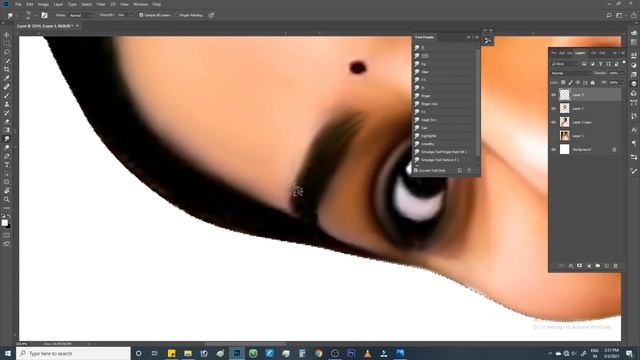Open the Image menu
This screenshot has width=640, height=360.
pyautogui.click(x=43, y=4)
